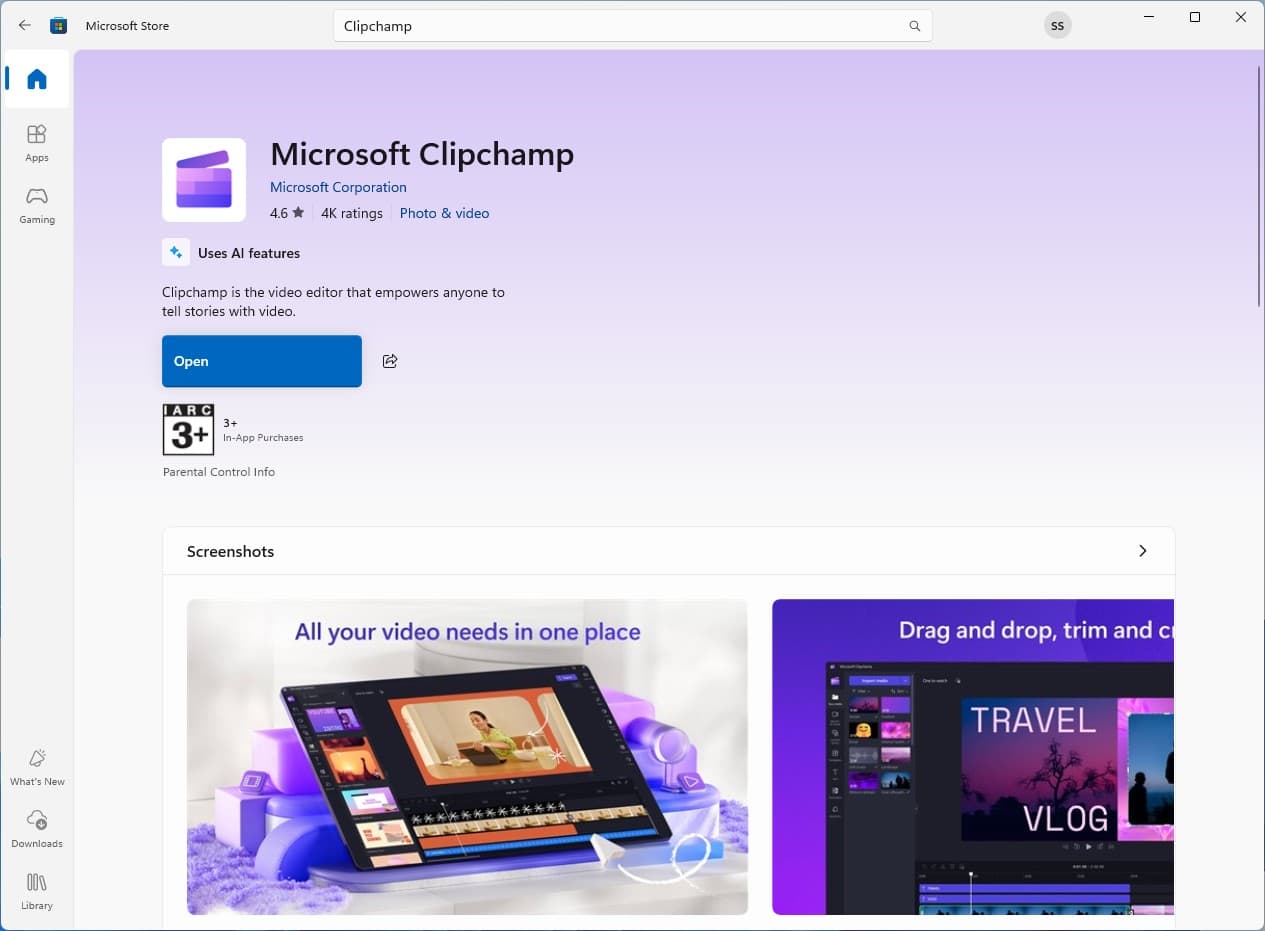Open the Home sidebar tab
The width and height of the screenshot is (1265, 931).
click(x=37, y=79)
